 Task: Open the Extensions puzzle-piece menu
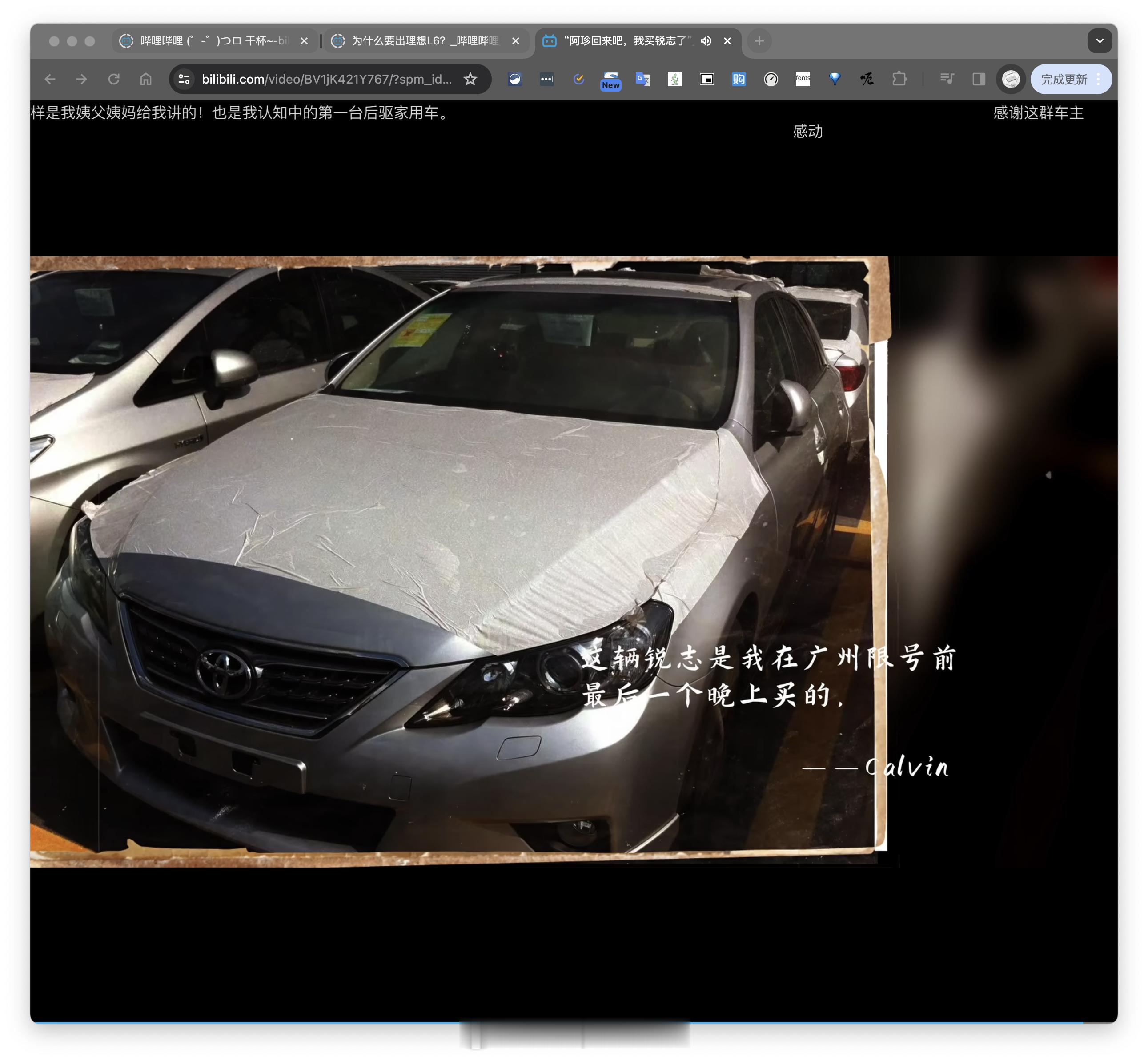pyautogui.click(x=899, y=79)
